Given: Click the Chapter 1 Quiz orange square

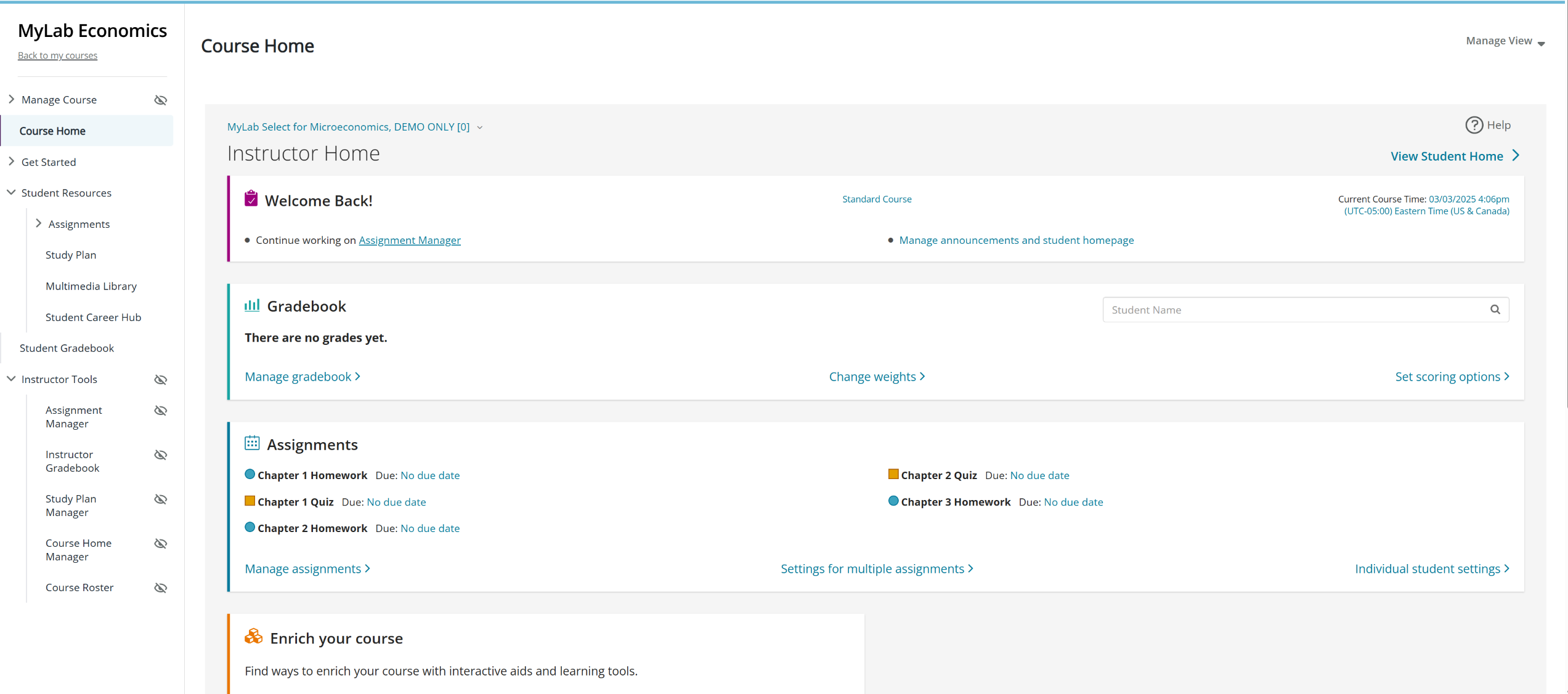Looking at the screenshot, I should [x=250, y=501].
